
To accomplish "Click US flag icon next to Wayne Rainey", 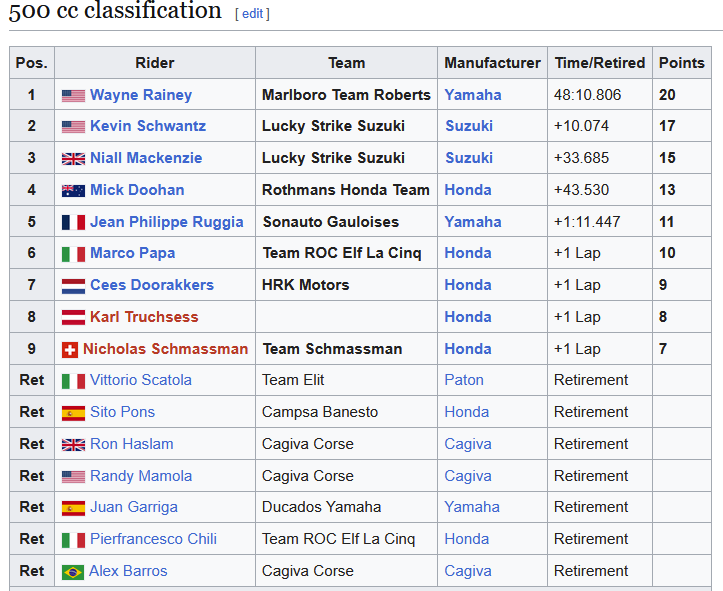I will tap(73, 95).
